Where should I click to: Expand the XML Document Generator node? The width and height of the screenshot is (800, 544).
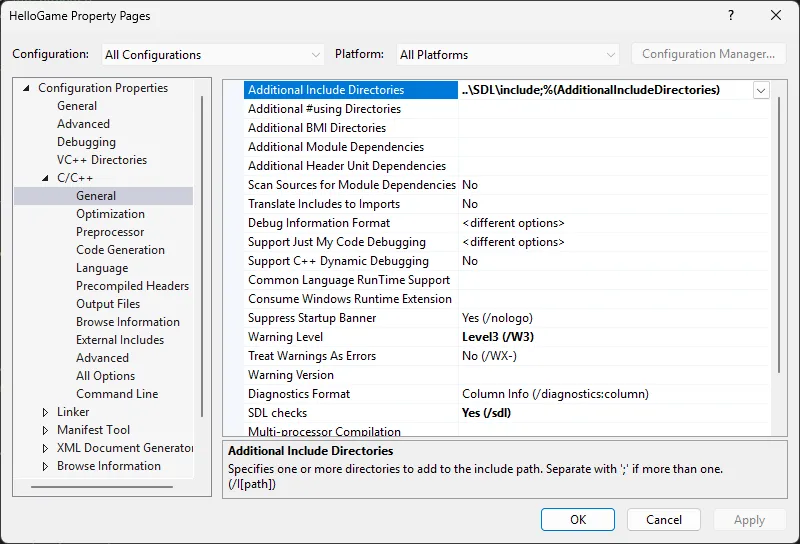point(46,448)
